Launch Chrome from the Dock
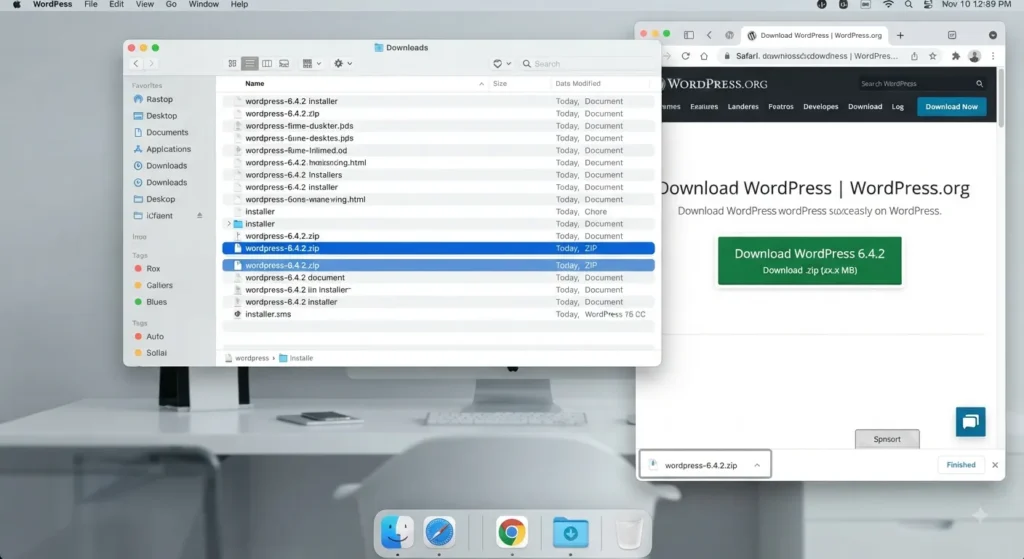The height and width of the screenshot is (559, 1024). pos(511,532)
